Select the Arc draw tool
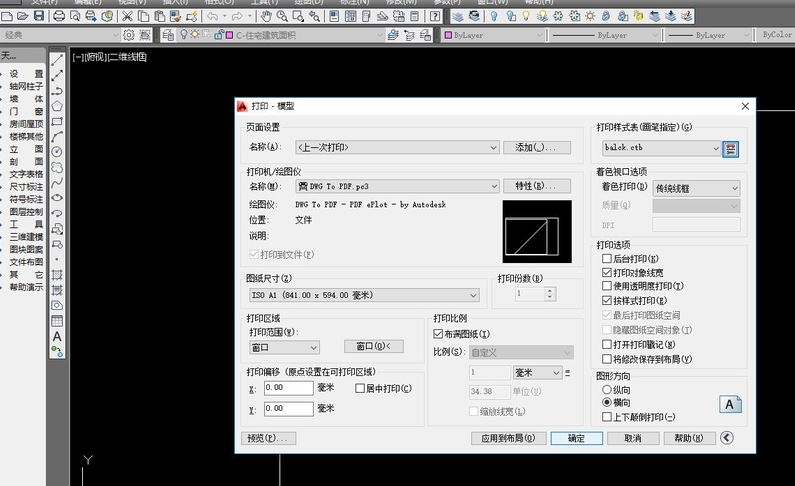This screenshot has width=795, height=486. [57, 136]
